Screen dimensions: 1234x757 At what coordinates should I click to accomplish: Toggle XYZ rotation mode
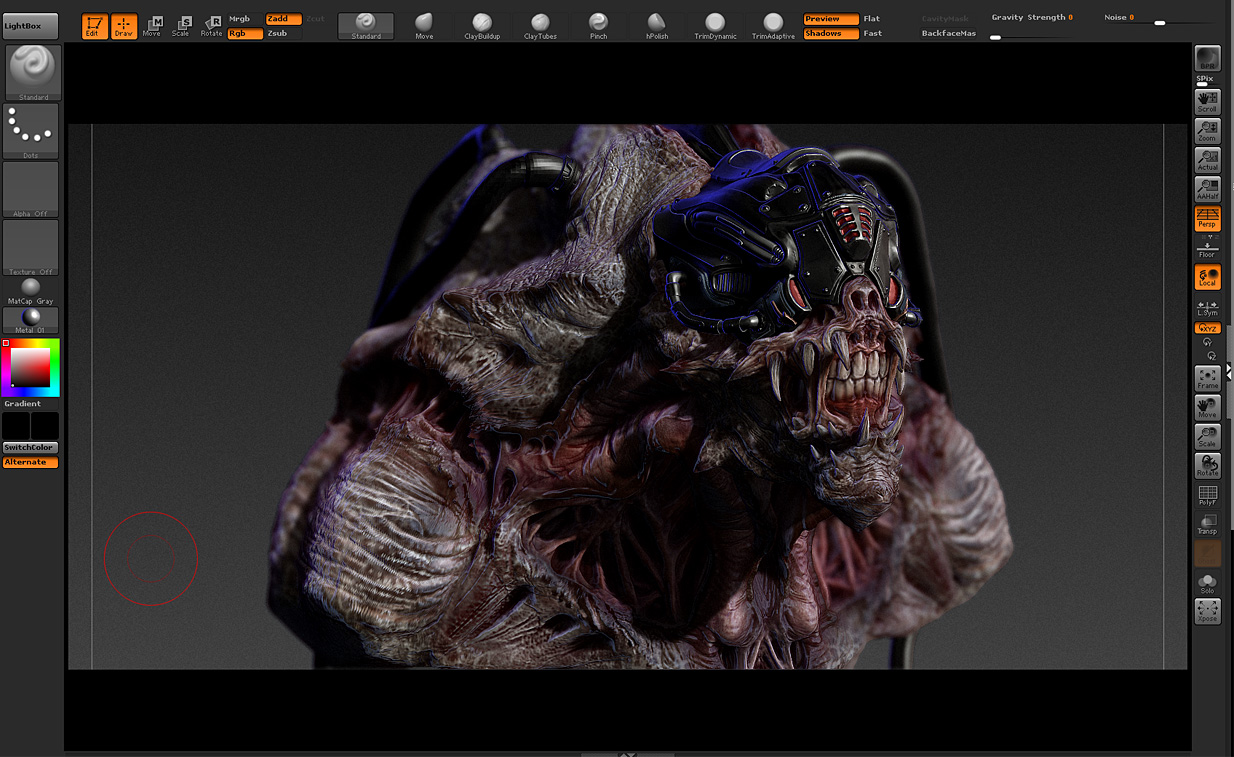1208,328
